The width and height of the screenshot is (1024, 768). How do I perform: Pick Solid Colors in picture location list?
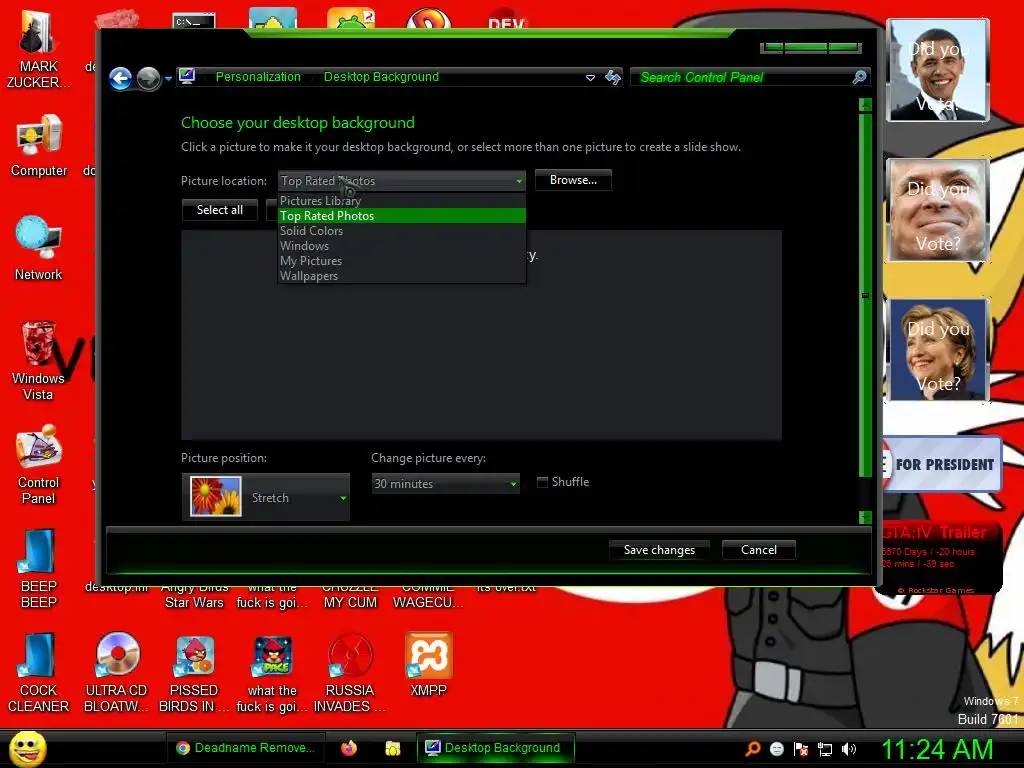pyautogui.click(x=402, y=231)
